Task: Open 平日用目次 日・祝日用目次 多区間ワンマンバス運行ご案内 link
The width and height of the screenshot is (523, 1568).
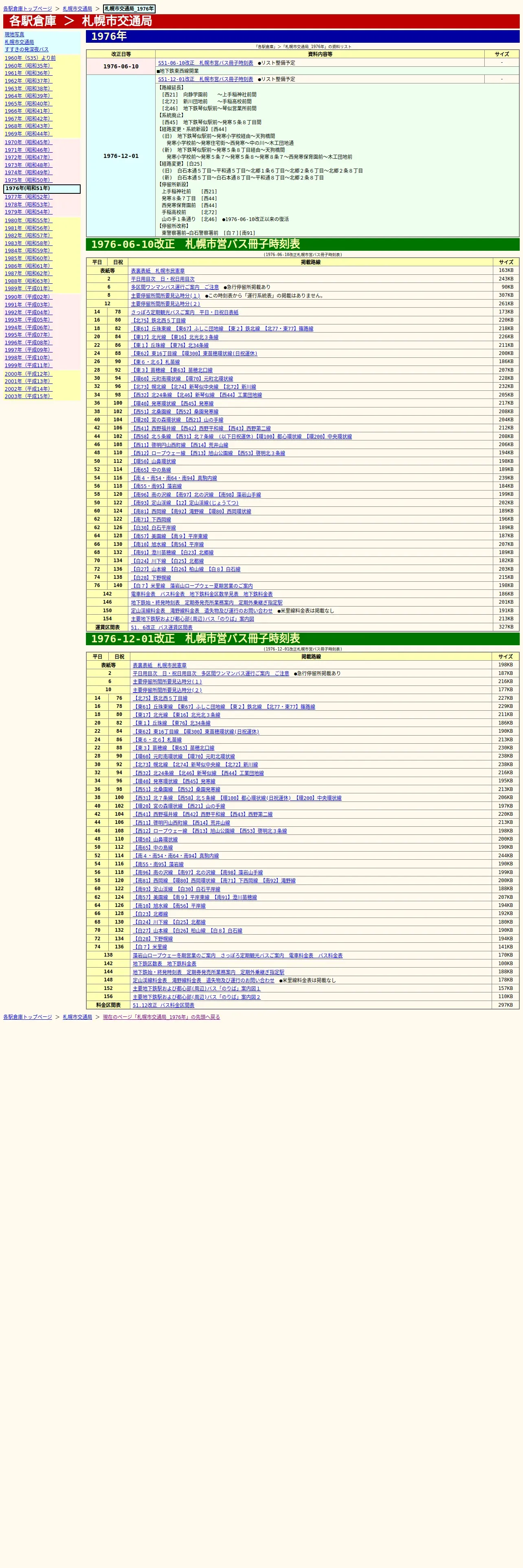Action: (x=211, y=674)
